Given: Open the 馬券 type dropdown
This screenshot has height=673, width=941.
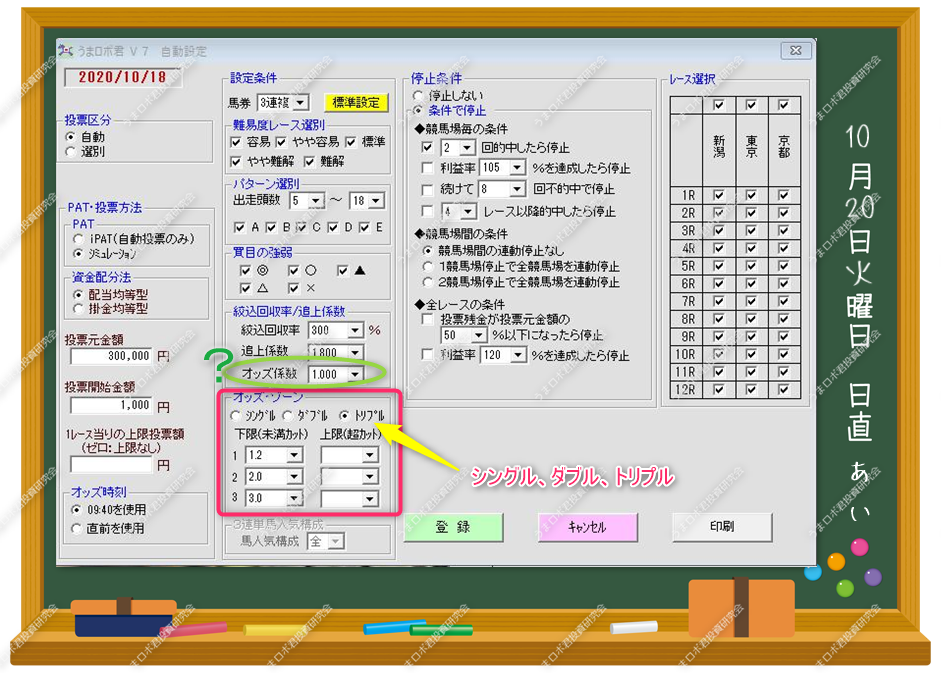Looking at the screenshot, I should click(301, 103).
